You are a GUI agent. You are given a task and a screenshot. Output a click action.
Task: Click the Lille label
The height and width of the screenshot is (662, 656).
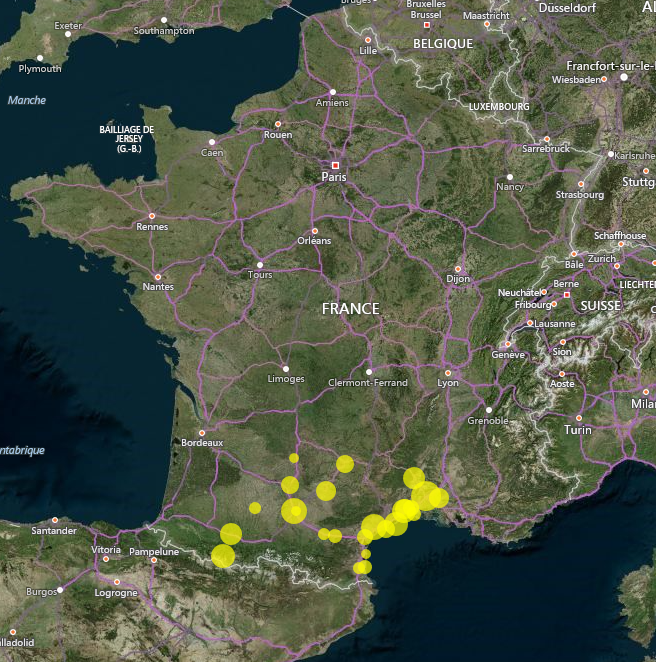[368, 51]
